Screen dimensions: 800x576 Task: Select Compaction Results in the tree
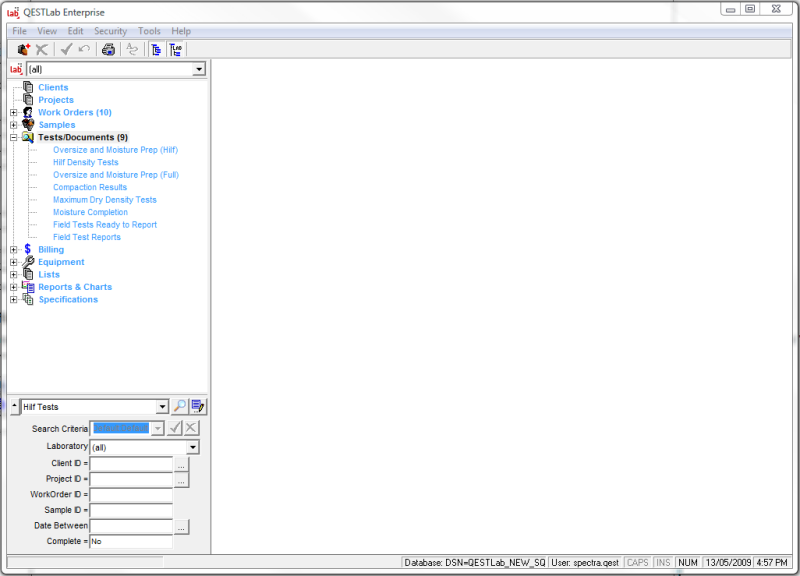coord(90,187)
